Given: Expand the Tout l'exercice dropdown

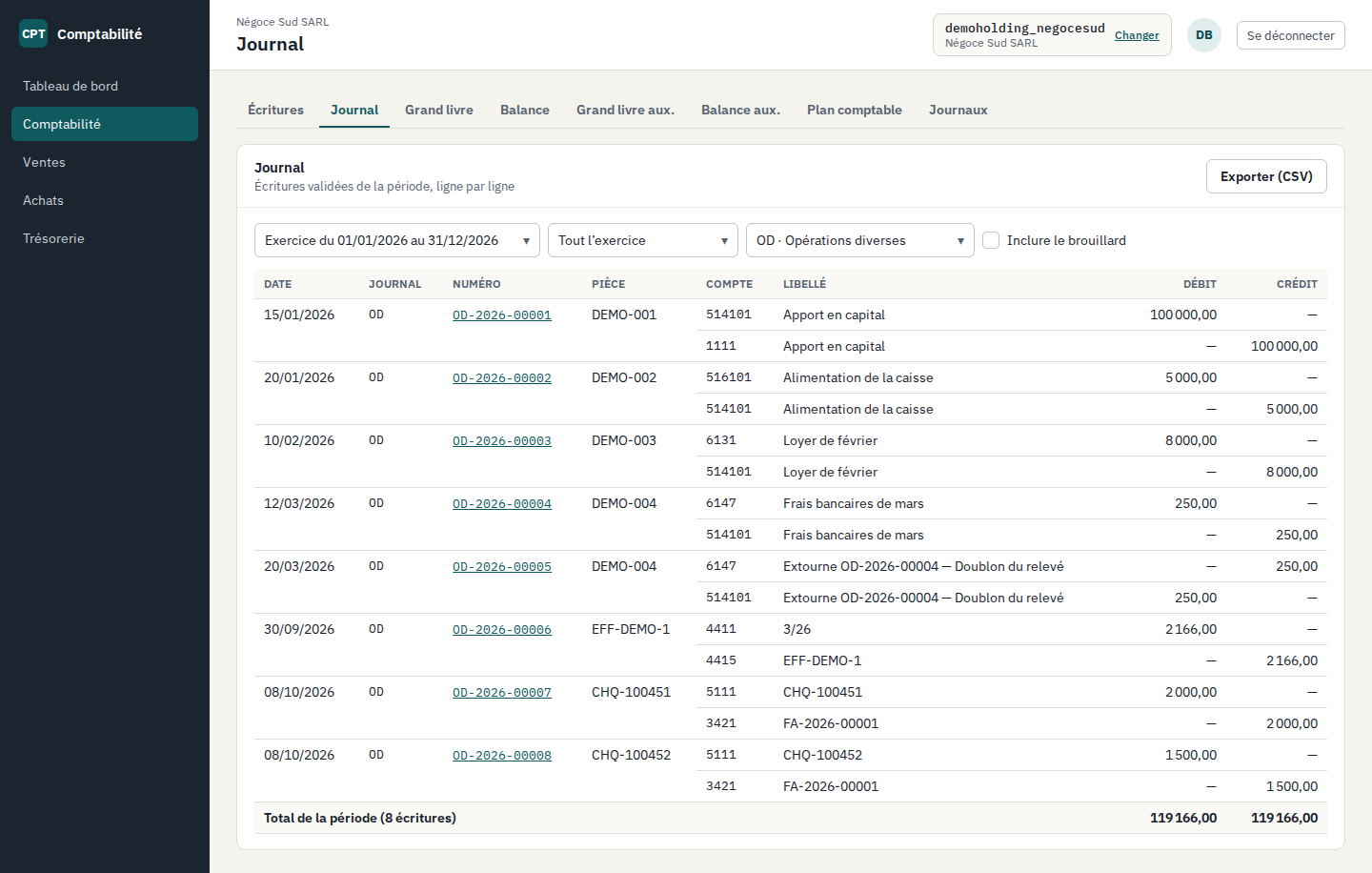Looking at the screenshot, I should click(x=643, y=240).
